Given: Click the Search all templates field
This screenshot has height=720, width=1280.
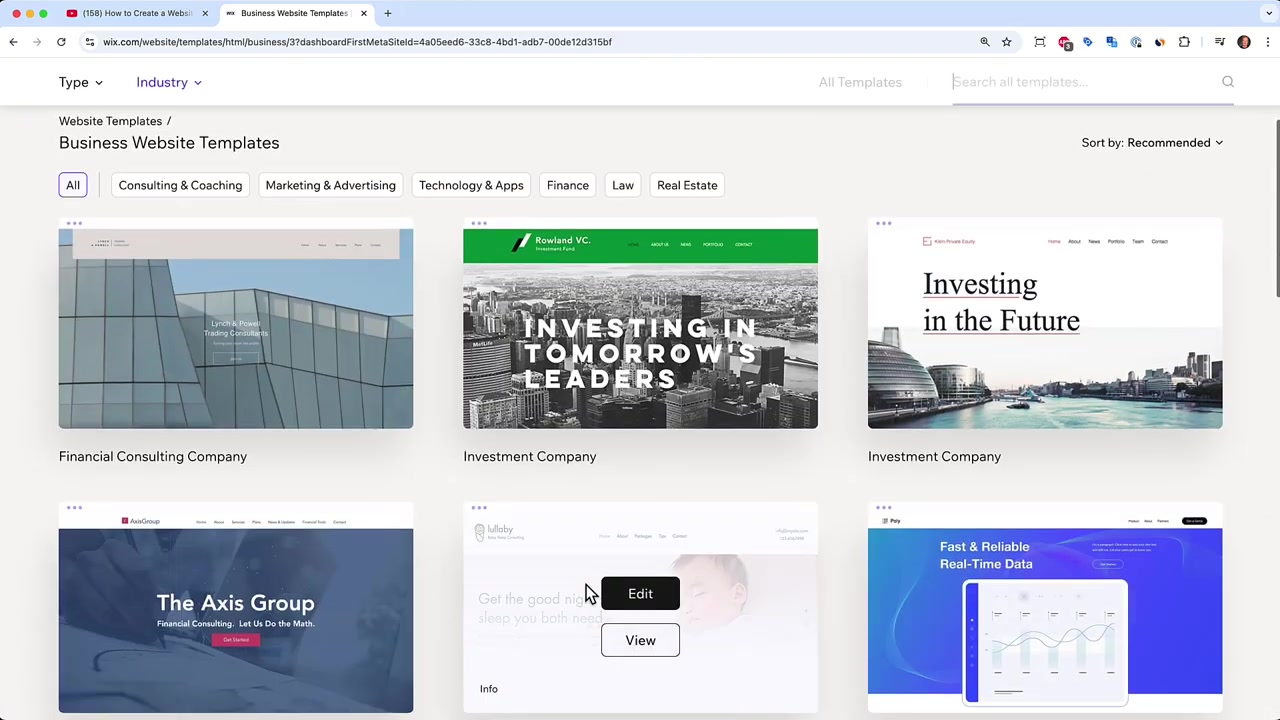Looking at the screenshot, I should [1083, 82].
